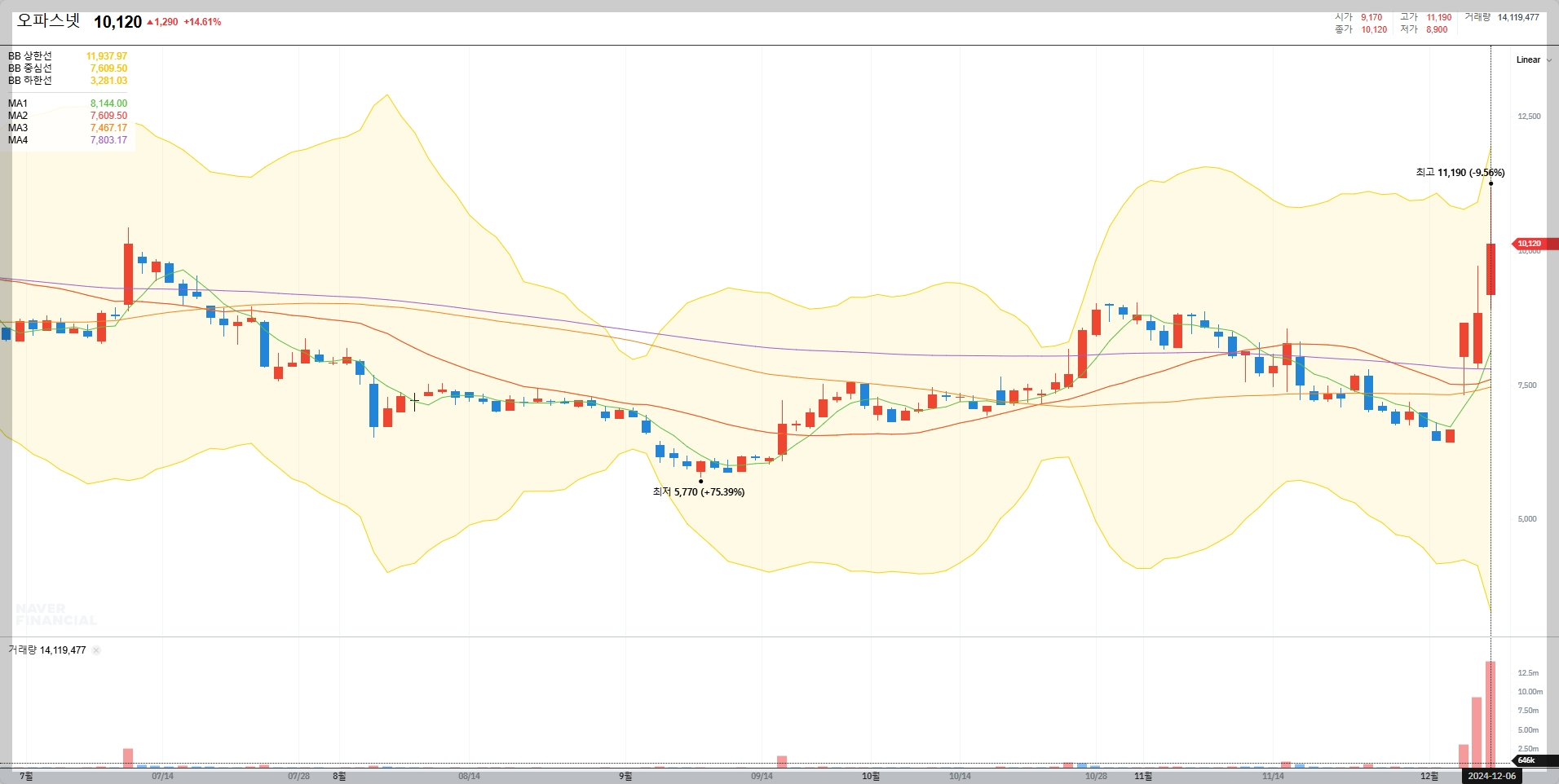The height and width of the screenshot is (784, 1559).
Task: Click the 고가 11,190 high price value
Action: point(1438,17)
